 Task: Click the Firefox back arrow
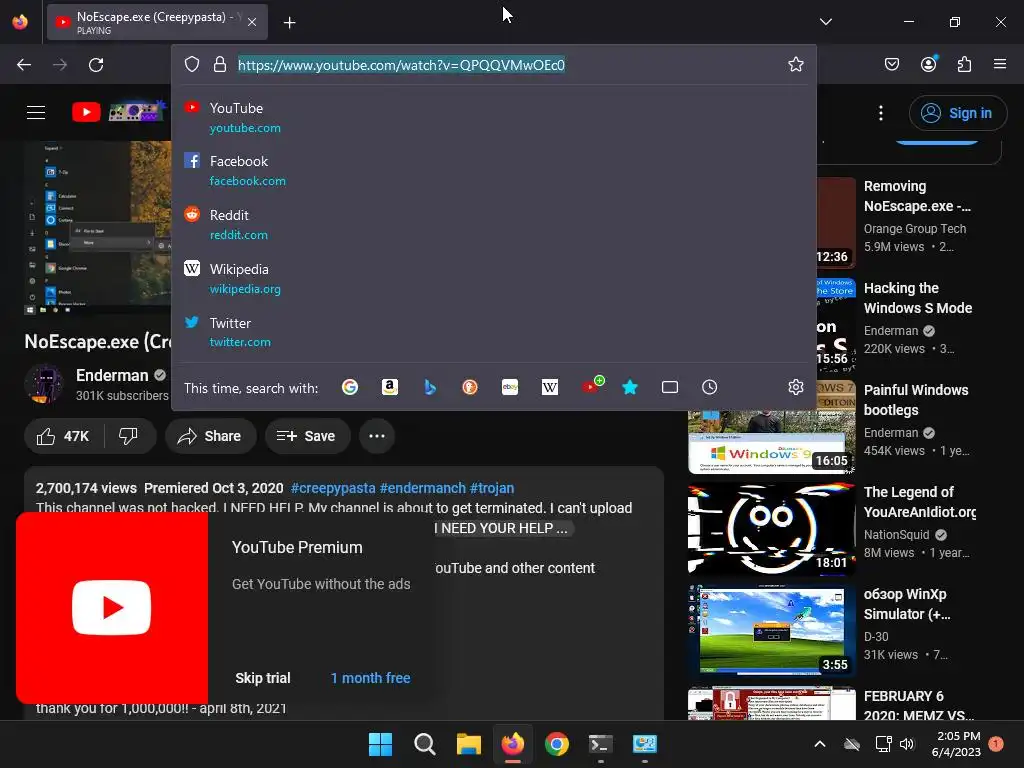pos(24,65)
